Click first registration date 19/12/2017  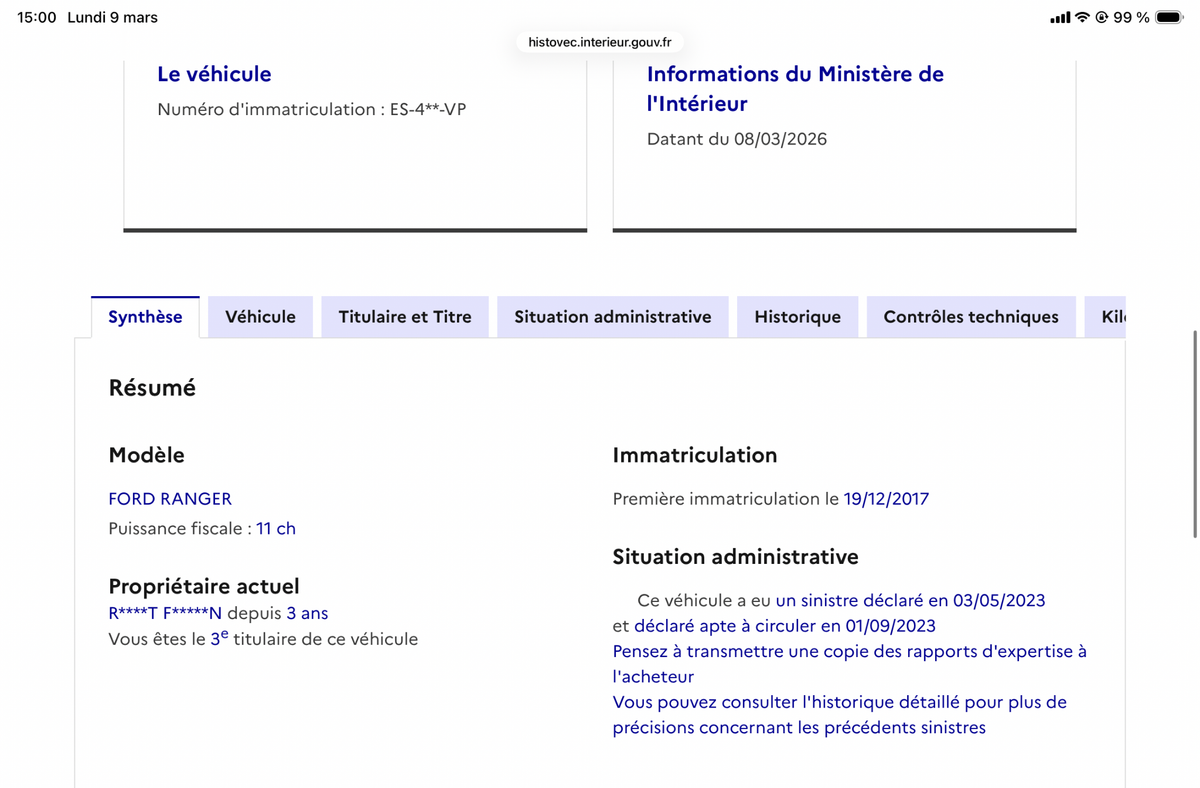click(886, 499)
